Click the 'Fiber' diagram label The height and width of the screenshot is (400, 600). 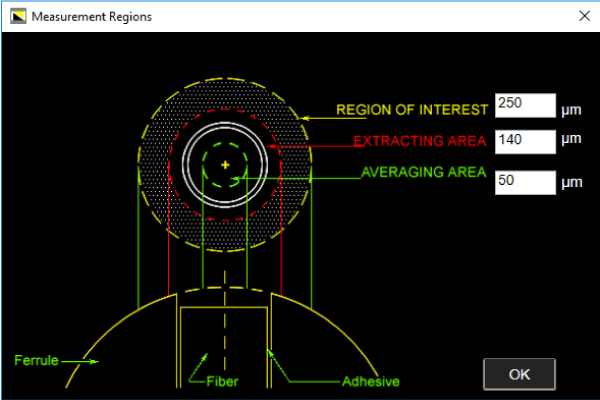pos(222,381)
